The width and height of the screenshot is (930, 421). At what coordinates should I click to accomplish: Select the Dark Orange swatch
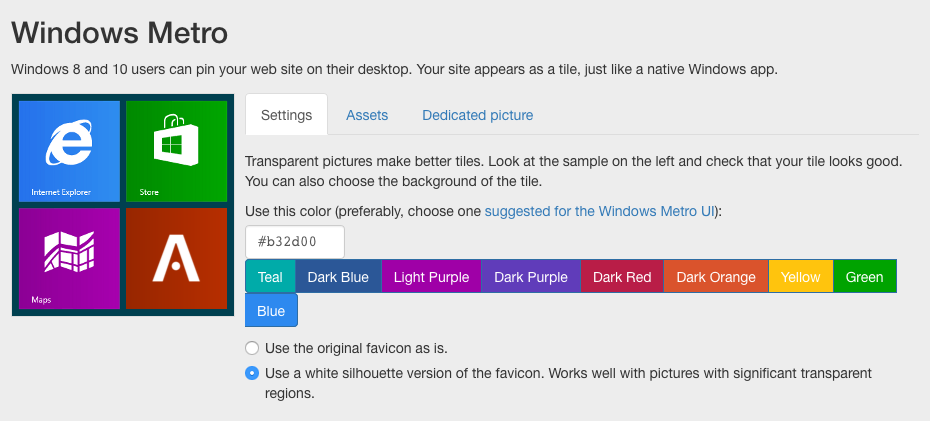coord(716,277)
